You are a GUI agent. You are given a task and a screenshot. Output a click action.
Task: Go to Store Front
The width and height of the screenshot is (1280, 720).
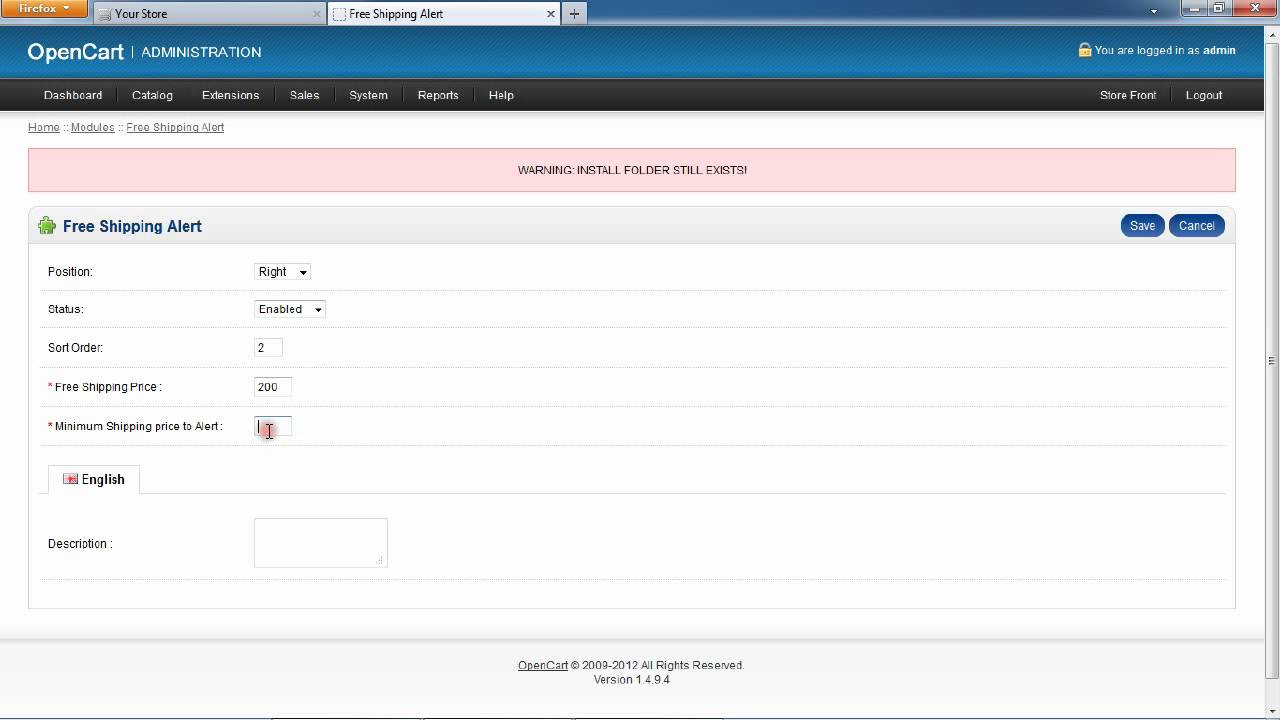point(1128,95)
